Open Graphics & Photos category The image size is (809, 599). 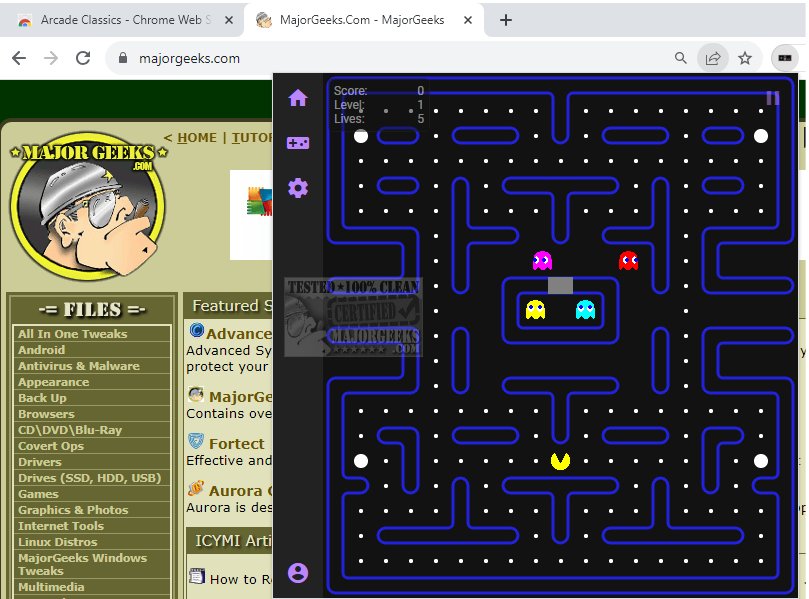pyautogui.click(x=92, y=509)
